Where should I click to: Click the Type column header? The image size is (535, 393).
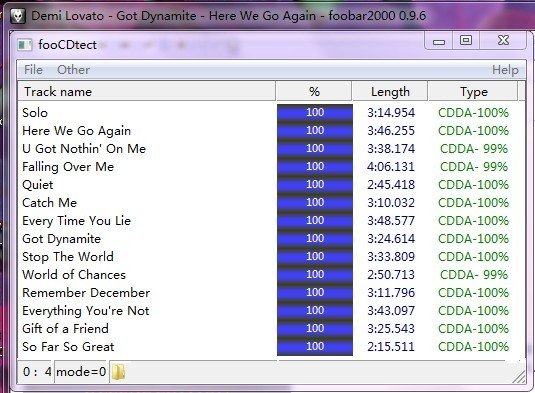473,91
